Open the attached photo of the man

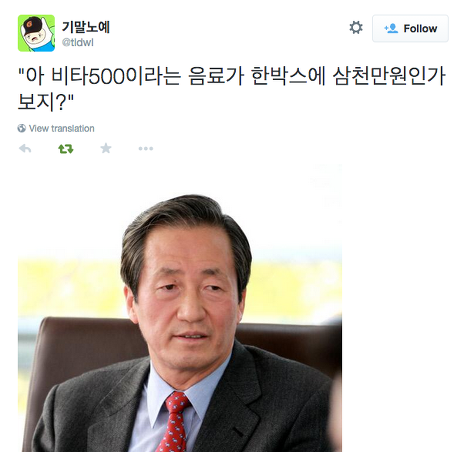coord(180,307)
